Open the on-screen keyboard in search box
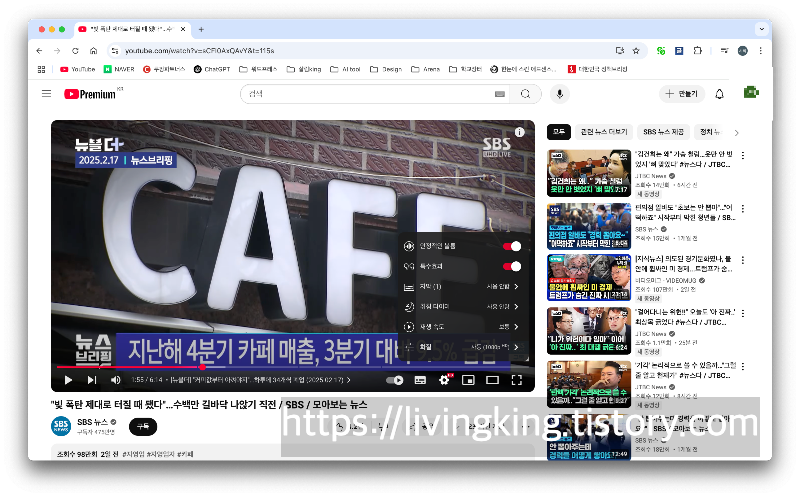800x497 pixels. (499, 94)
